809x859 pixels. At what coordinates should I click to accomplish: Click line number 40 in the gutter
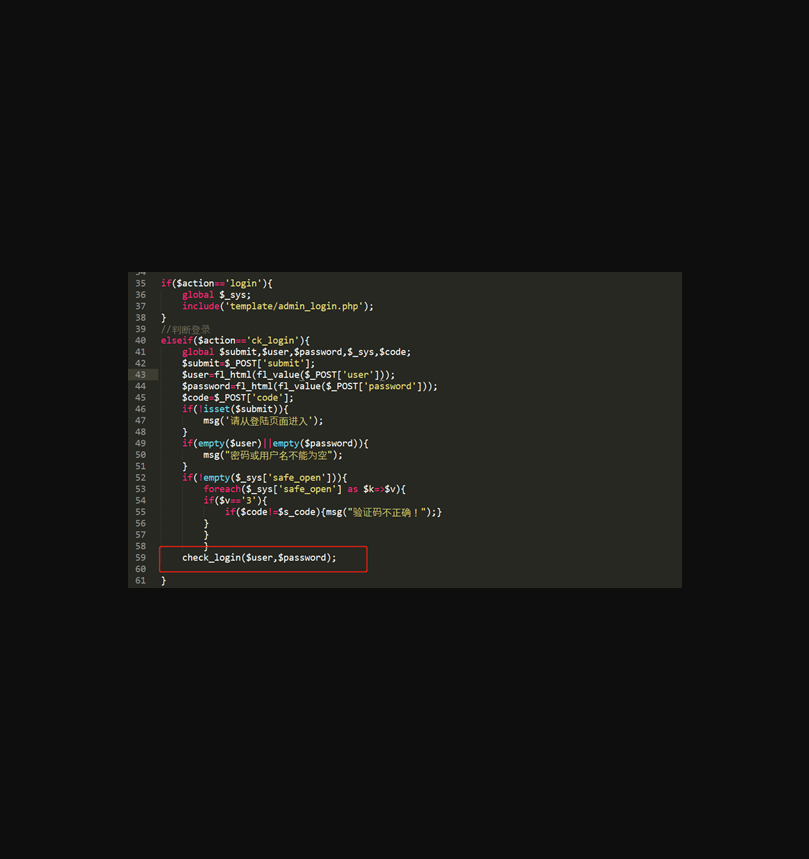[x=140, y=341]
